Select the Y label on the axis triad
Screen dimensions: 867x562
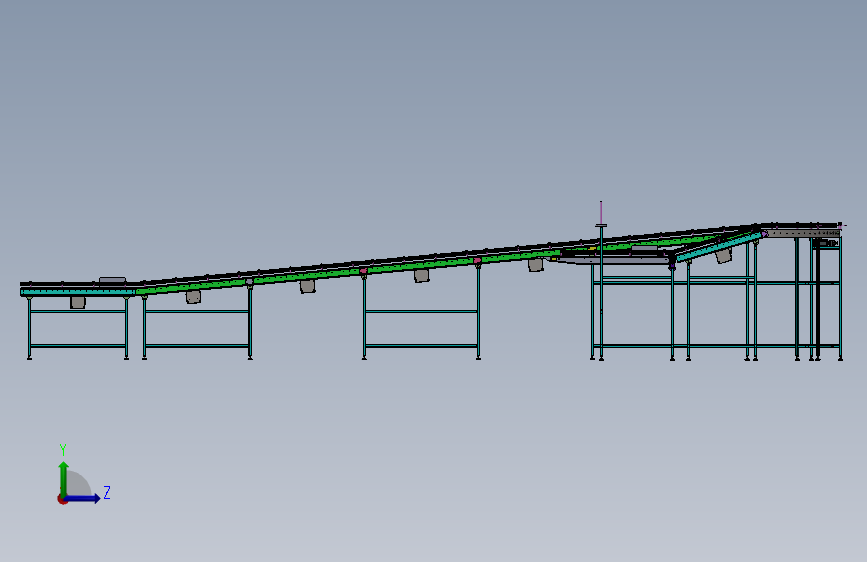(x=63, y=449)
